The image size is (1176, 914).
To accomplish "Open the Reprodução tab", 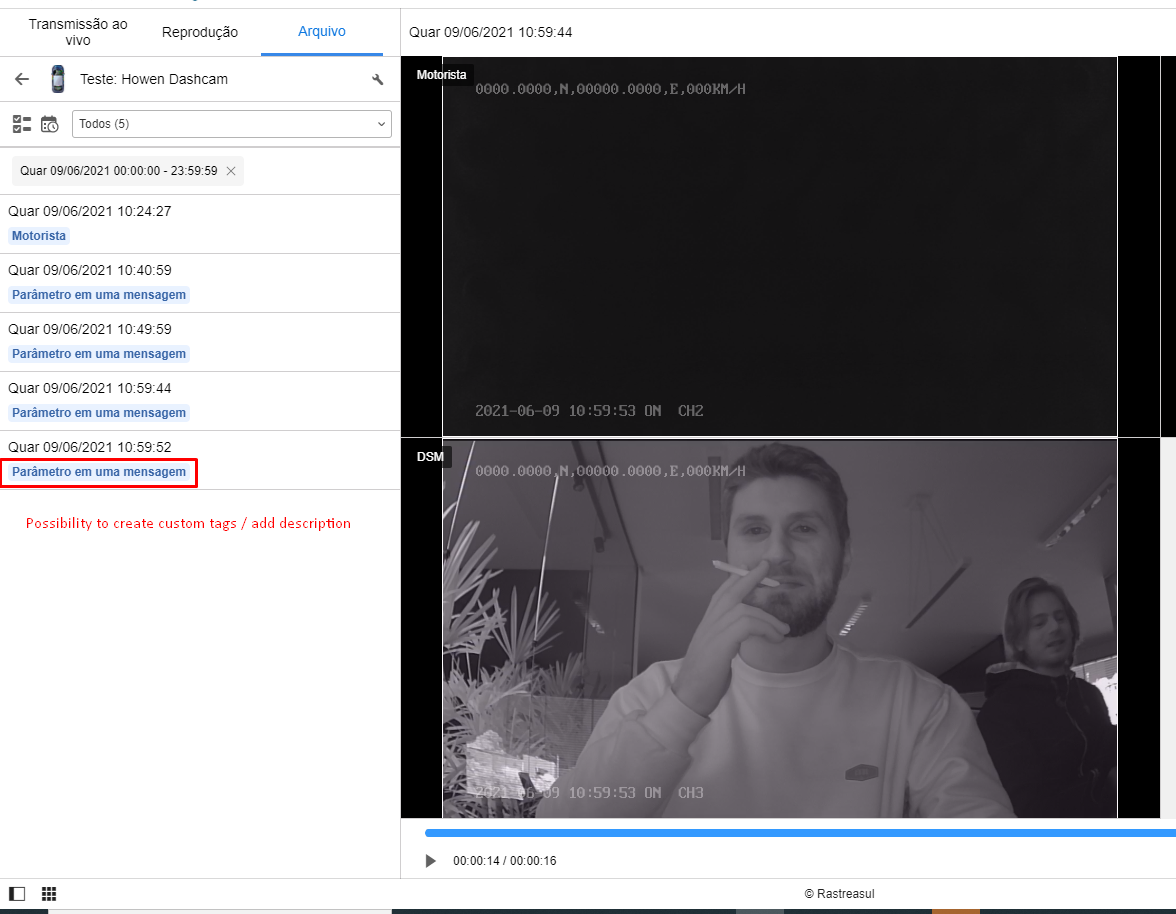I will point(200,32).
